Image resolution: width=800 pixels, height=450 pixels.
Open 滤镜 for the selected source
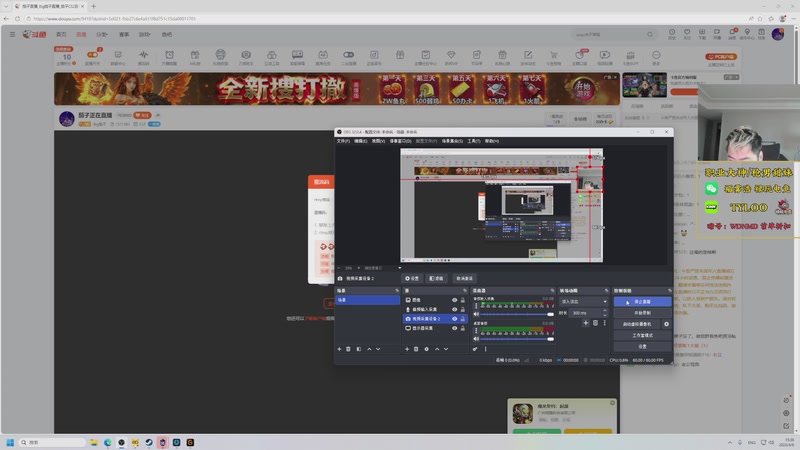[436, 278]
